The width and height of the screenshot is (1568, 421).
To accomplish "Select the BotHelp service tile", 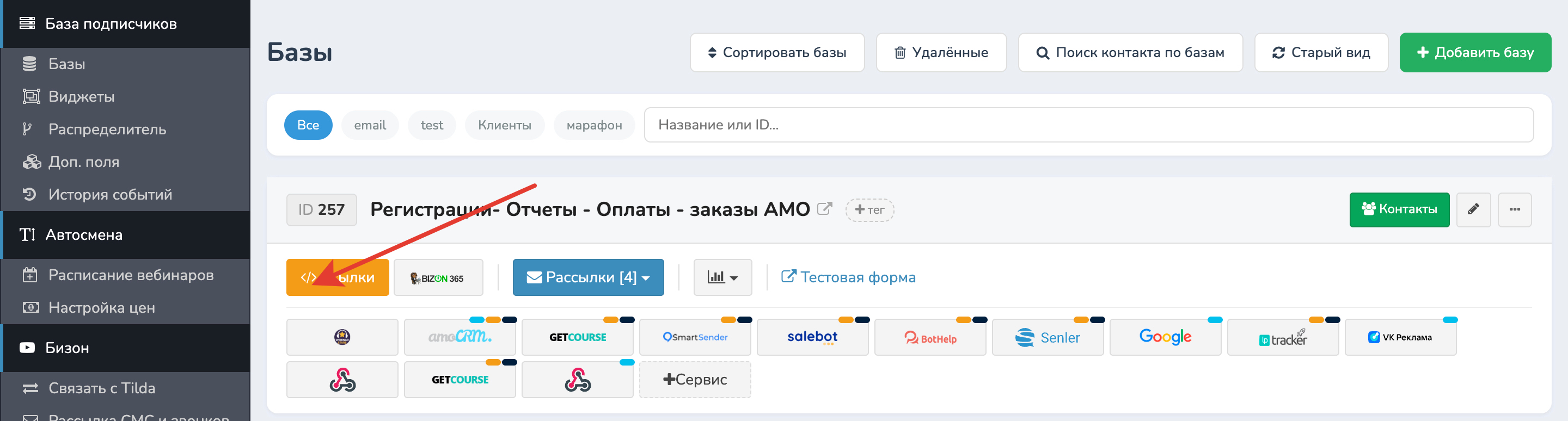I will [929, 338].
